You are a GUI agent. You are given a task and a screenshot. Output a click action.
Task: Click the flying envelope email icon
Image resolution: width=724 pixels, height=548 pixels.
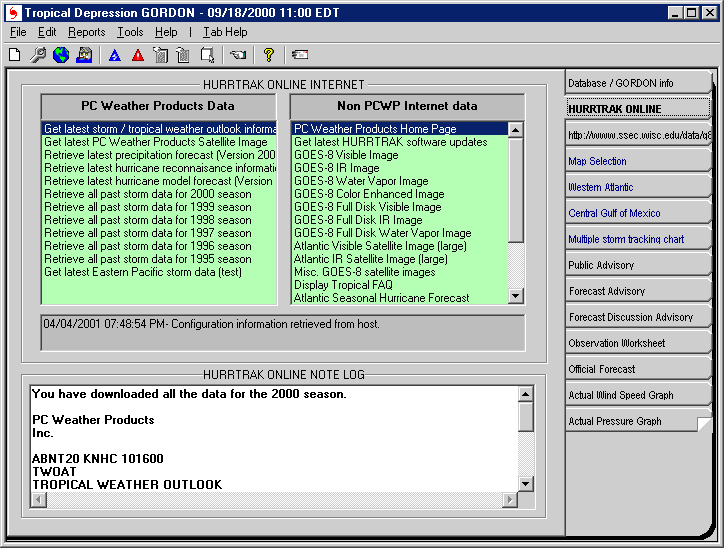[299, 55]
